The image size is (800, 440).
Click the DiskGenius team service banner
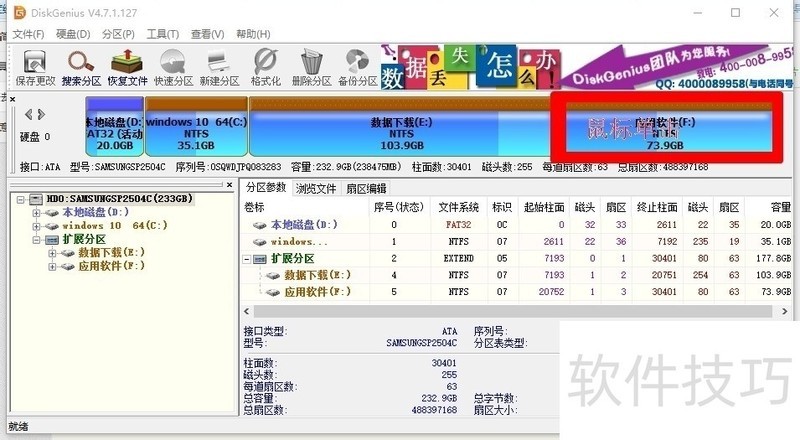point(678,67)
